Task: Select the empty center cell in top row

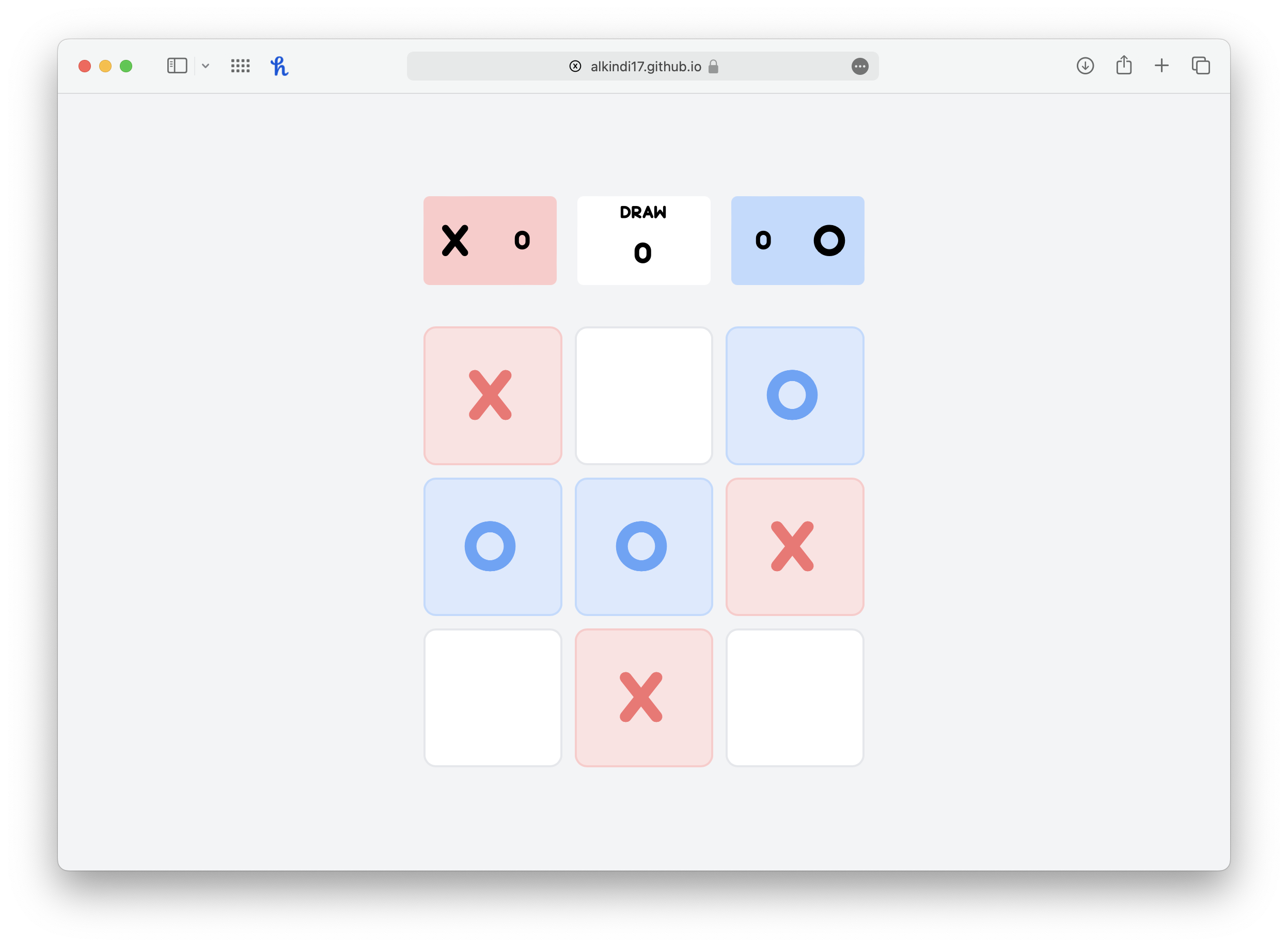Action: [644, 394]
